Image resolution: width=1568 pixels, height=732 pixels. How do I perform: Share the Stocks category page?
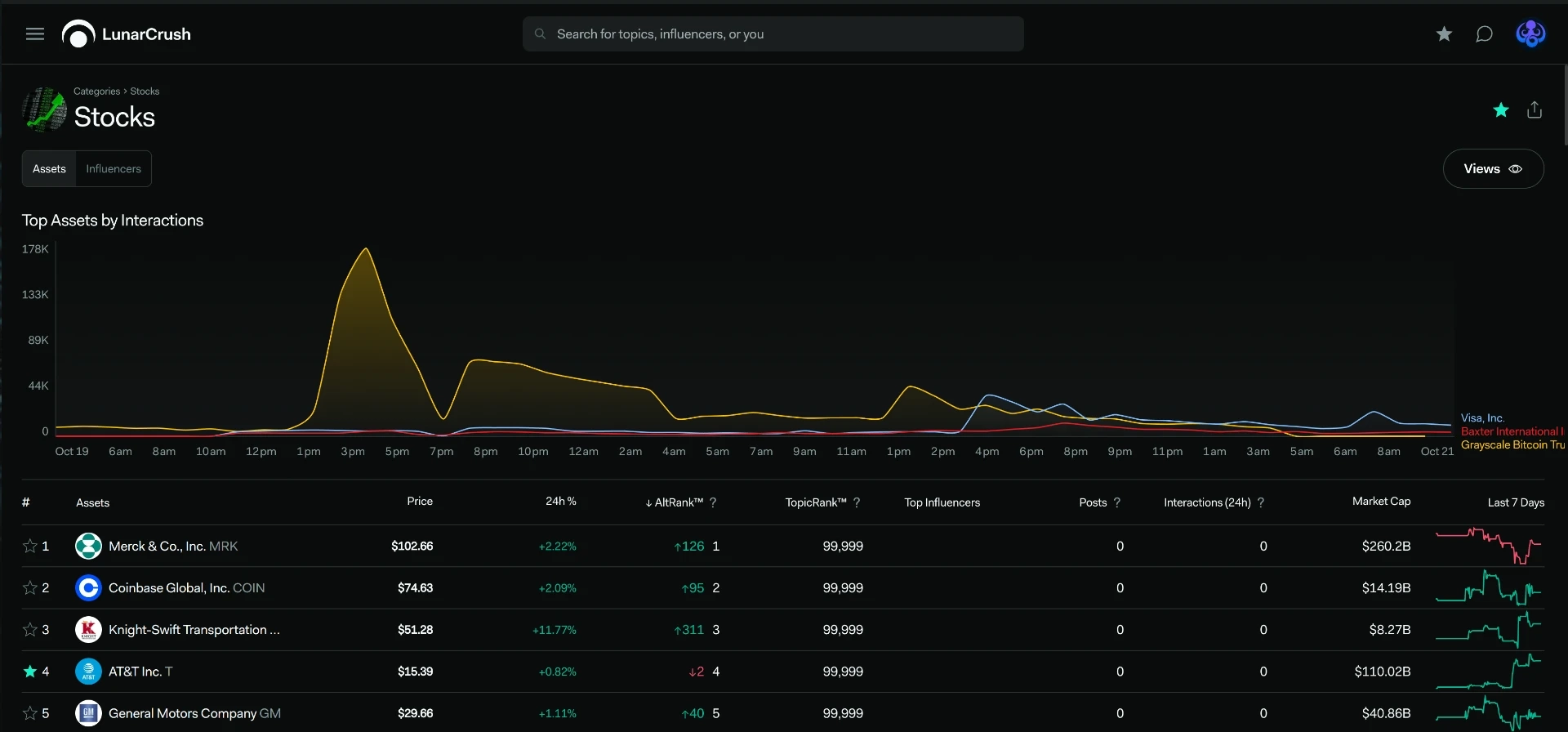click(x=1535, y=110)
